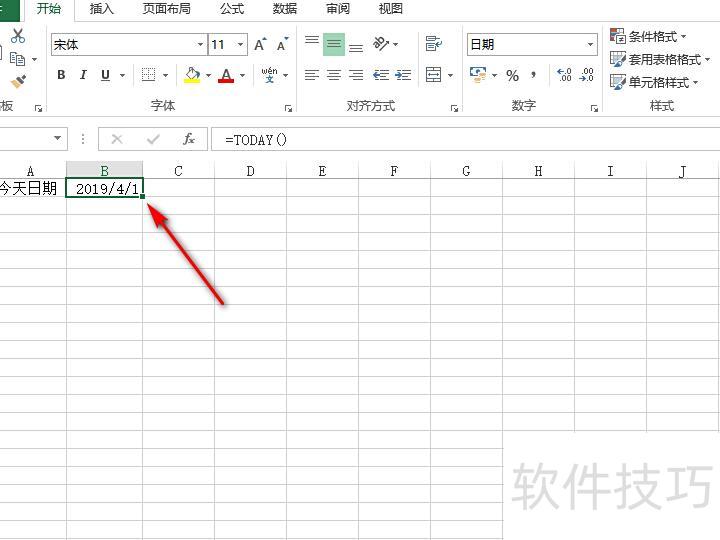
Task: Confirm formula entry with checkmark
Action: coord(153,139)
